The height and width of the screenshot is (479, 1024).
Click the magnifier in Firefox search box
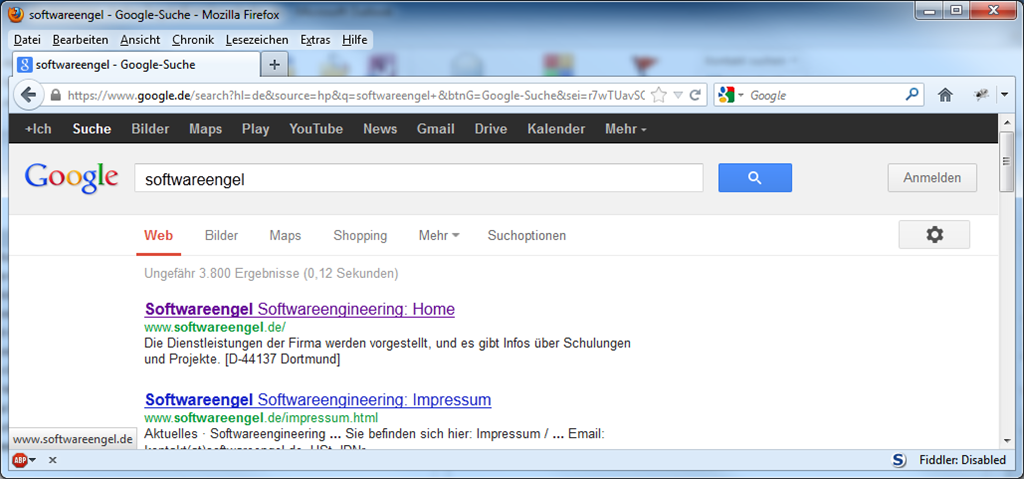click(912, 95)
